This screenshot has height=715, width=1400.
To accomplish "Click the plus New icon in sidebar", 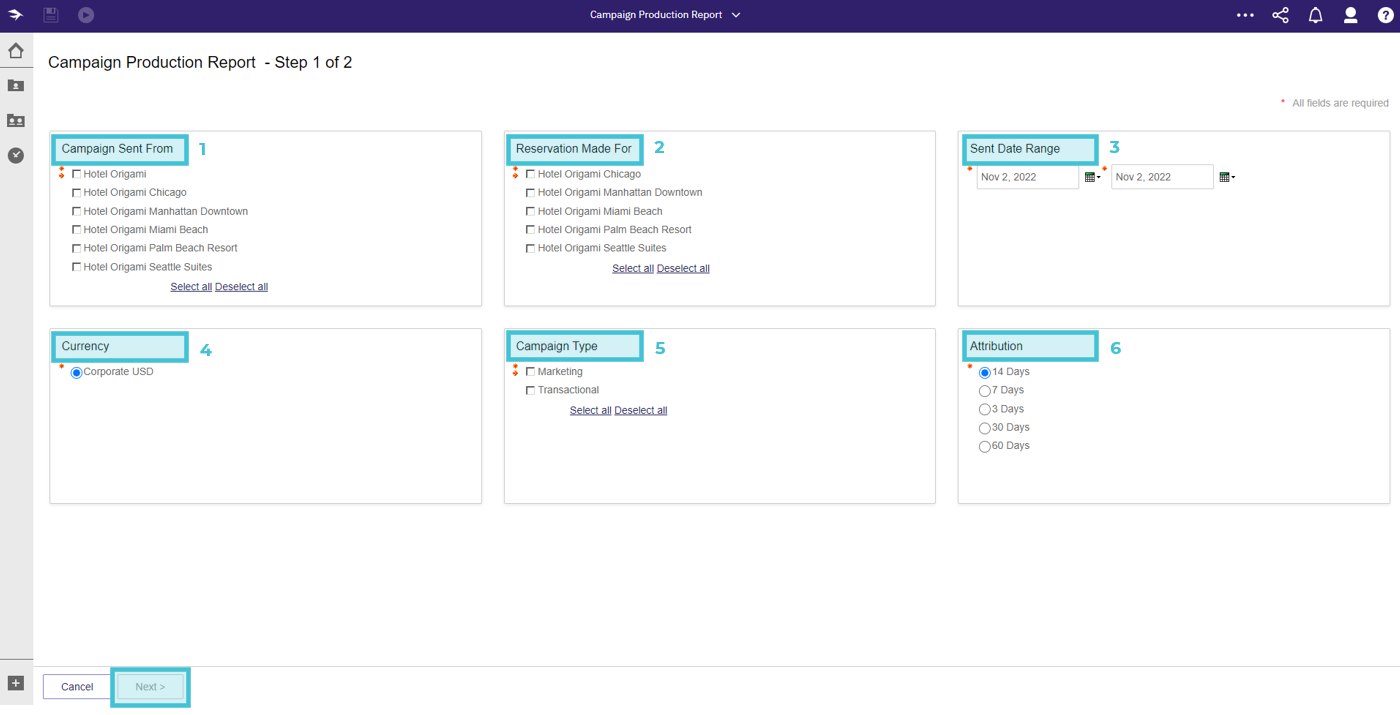I will tap(16, 683).
